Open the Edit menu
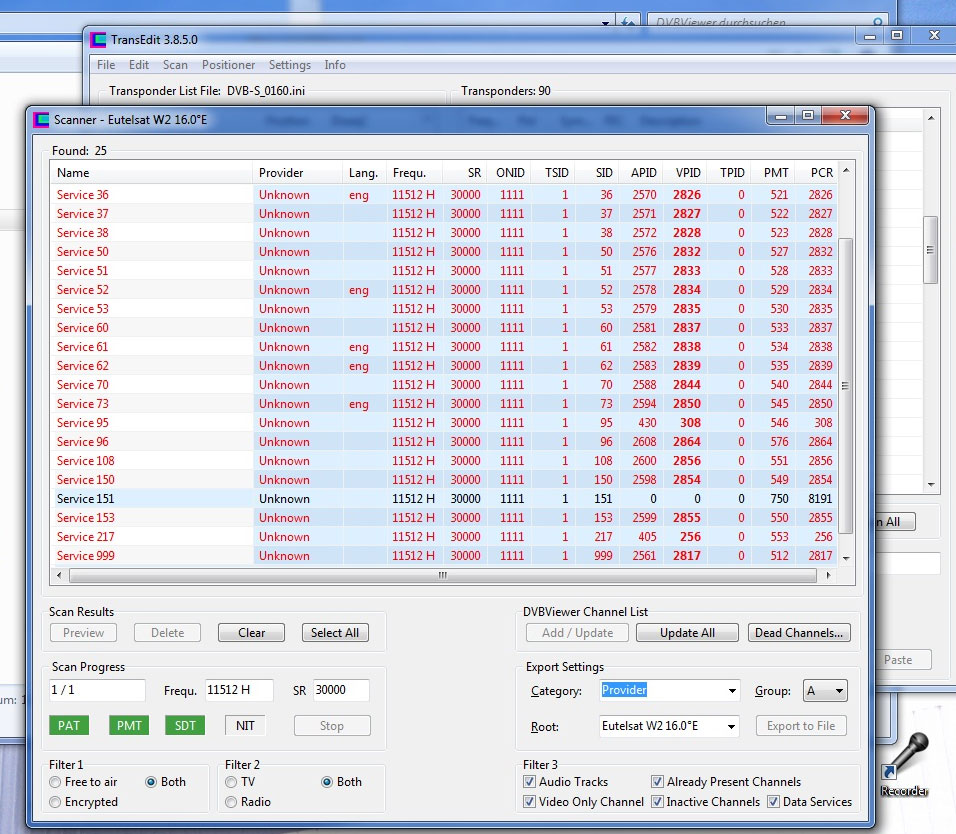The image size is (956, 834). (x=139, y=65)
